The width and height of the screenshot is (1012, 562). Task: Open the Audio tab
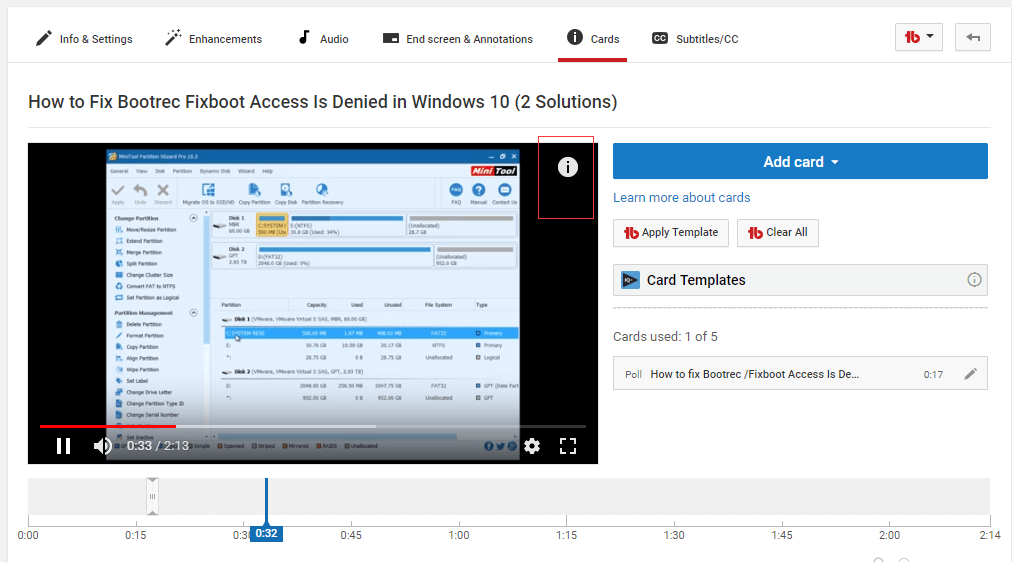pyautogui.click(x=323, y=39)
